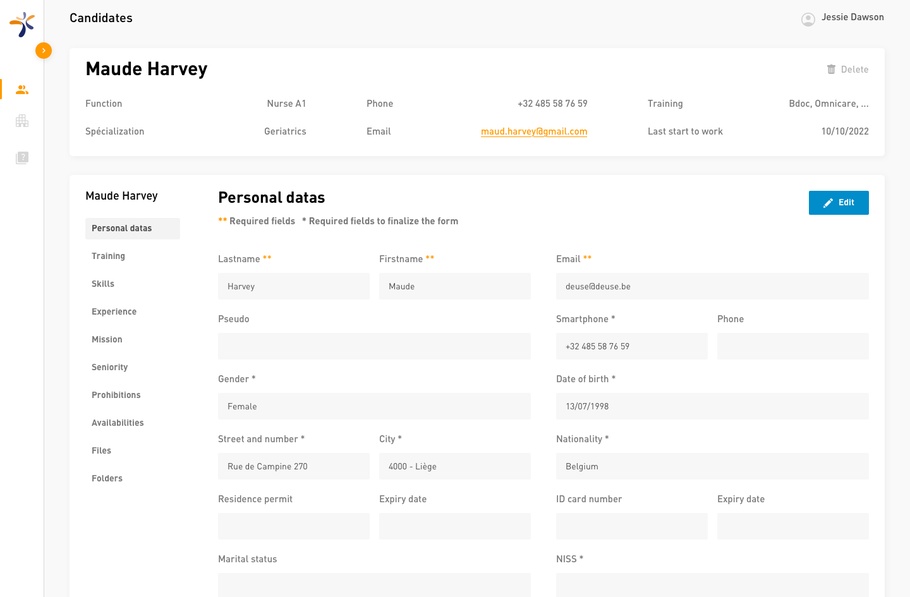Open the maud.harvey@gmail.com email link
The height and width of the screenshot is (597, 910).
click(533, 132)
